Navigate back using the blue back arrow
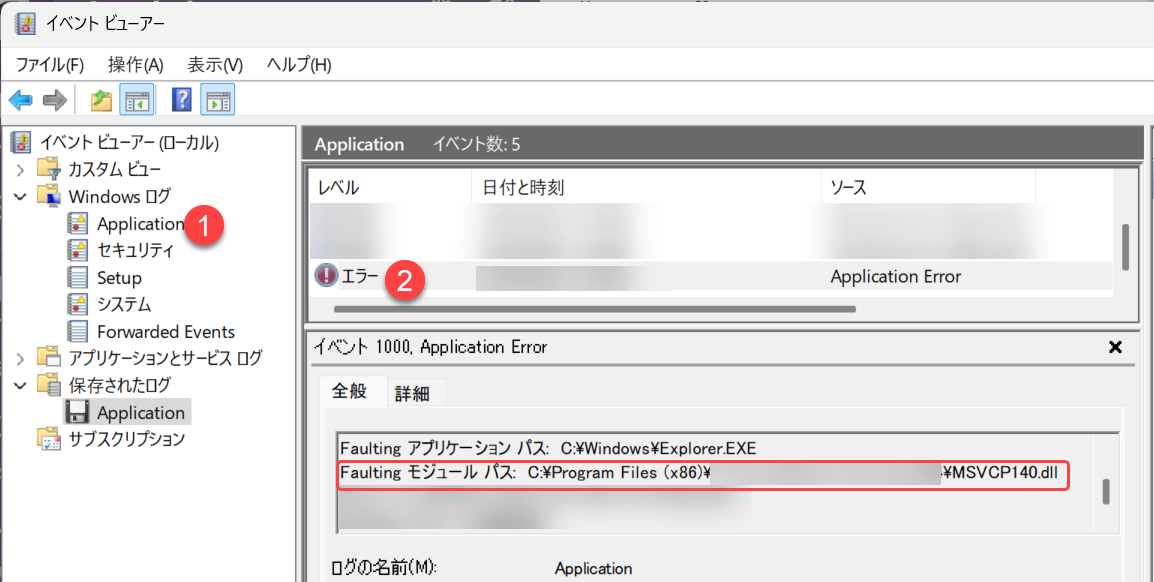Image resolution: width=1154 pixels, height=582 pixels. pyautogui.click(x=20, y=99)
